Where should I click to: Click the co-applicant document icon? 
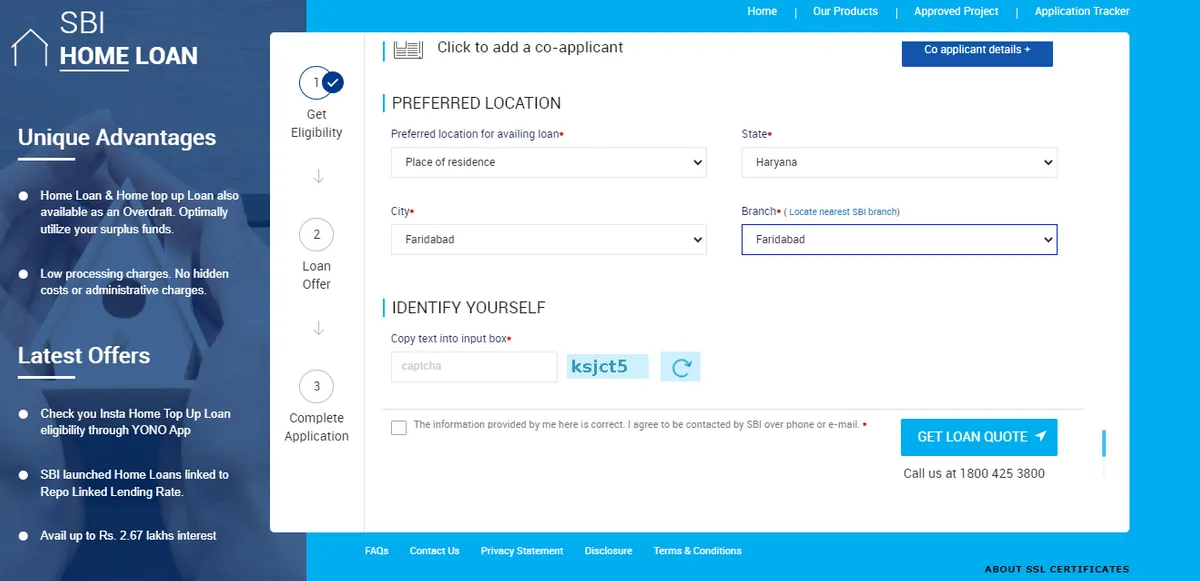[x=407, y=46]
